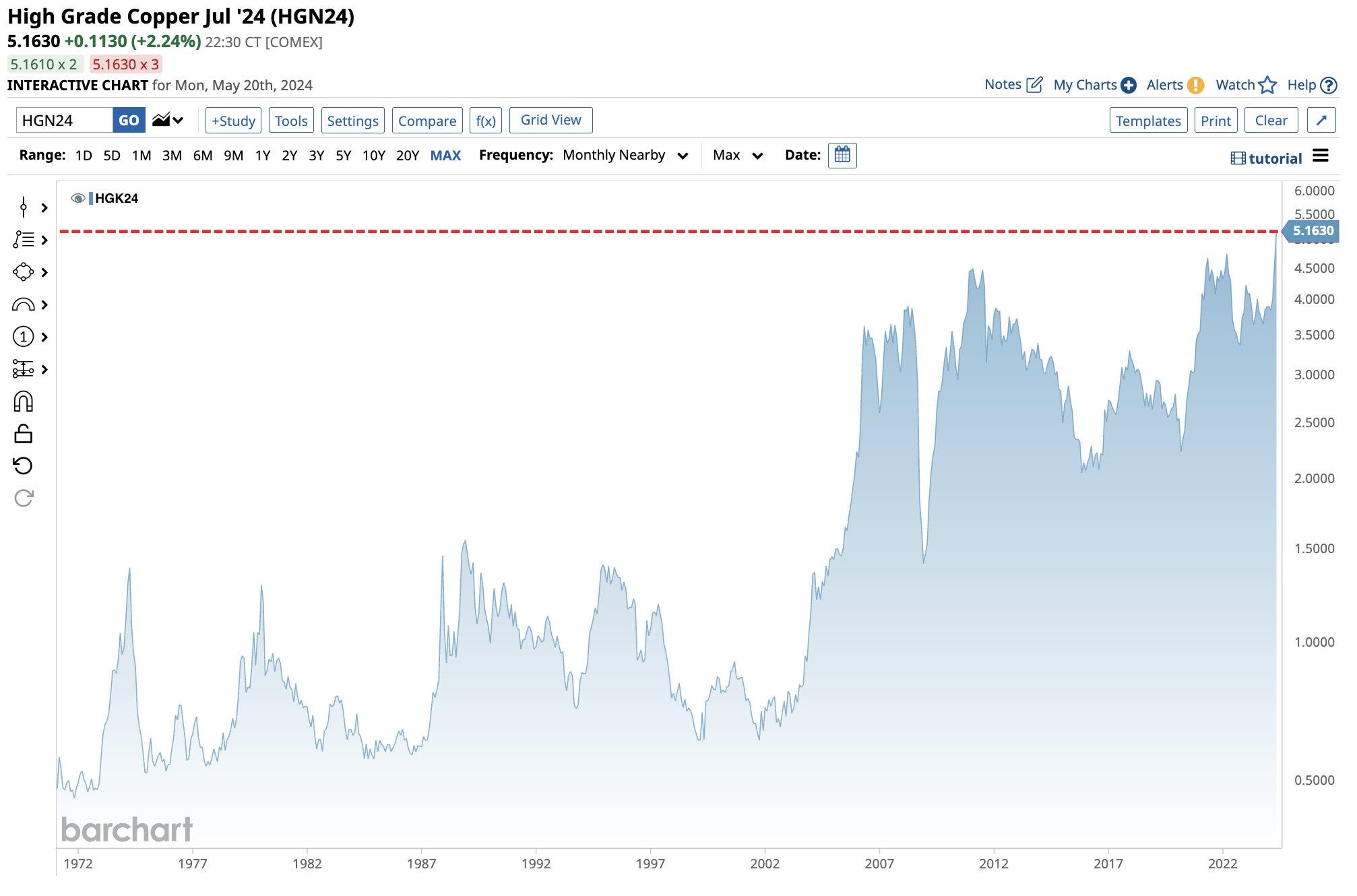Image resolution: width=1357 pixels, height=896 pixels.
Task: Click the magnet snap tool icon
Action: pyautogui.click(x=23, y=402)
